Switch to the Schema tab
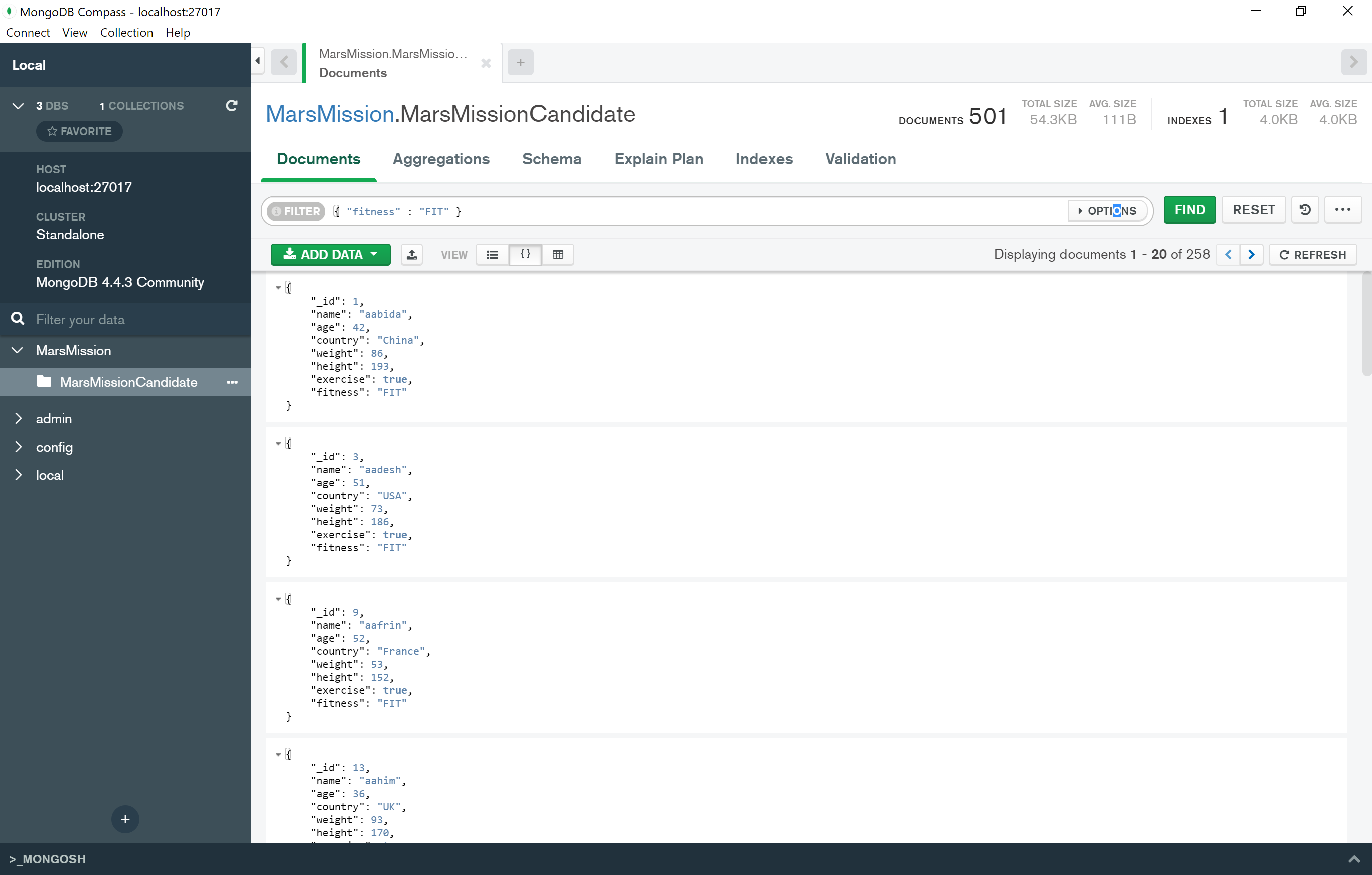1372x875 pixels. coord(551,159)
